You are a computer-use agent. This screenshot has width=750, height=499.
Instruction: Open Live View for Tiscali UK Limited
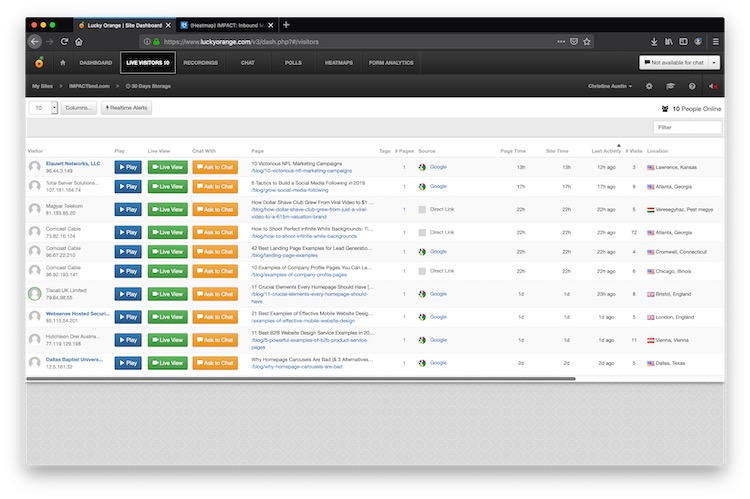pyautogui.click(x=167, y=294)
